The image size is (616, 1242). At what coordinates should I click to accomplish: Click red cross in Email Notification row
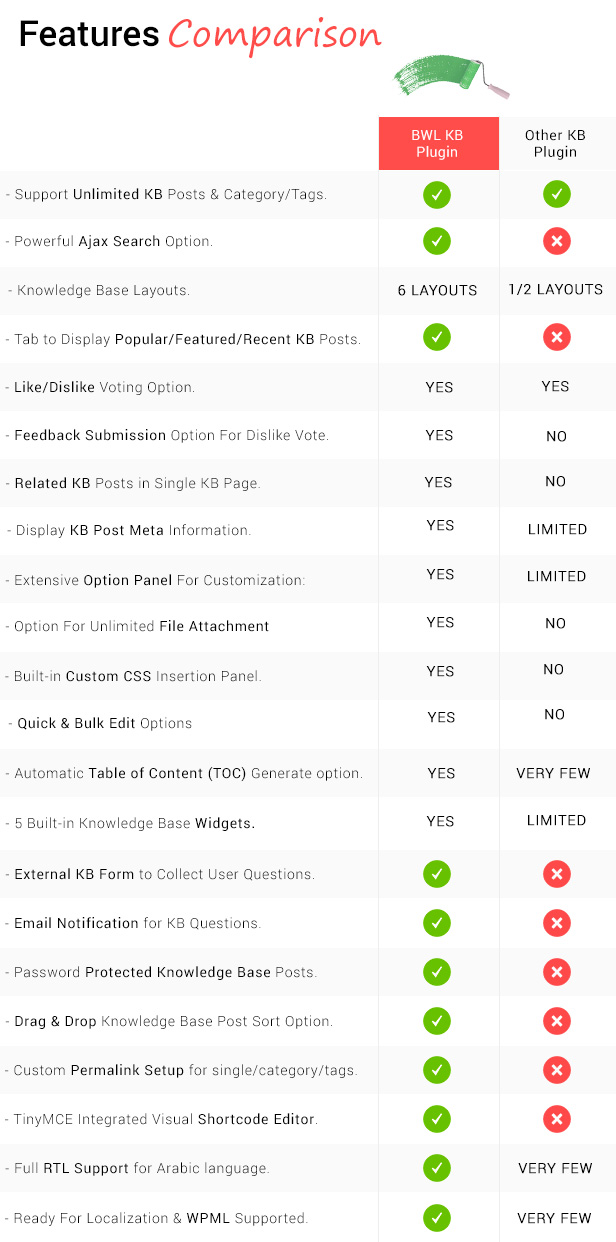click(557, 923)
